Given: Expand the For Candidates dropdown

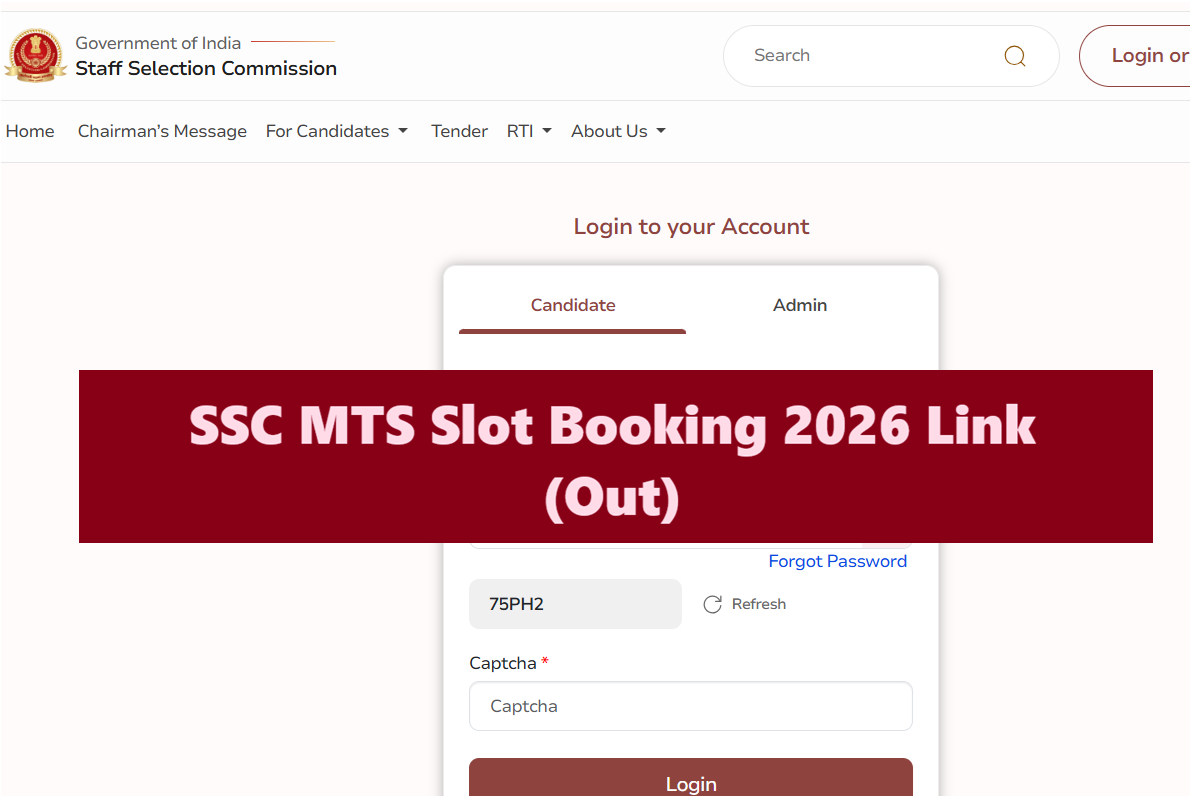Looking at the screenshot, I should point(336,131).
